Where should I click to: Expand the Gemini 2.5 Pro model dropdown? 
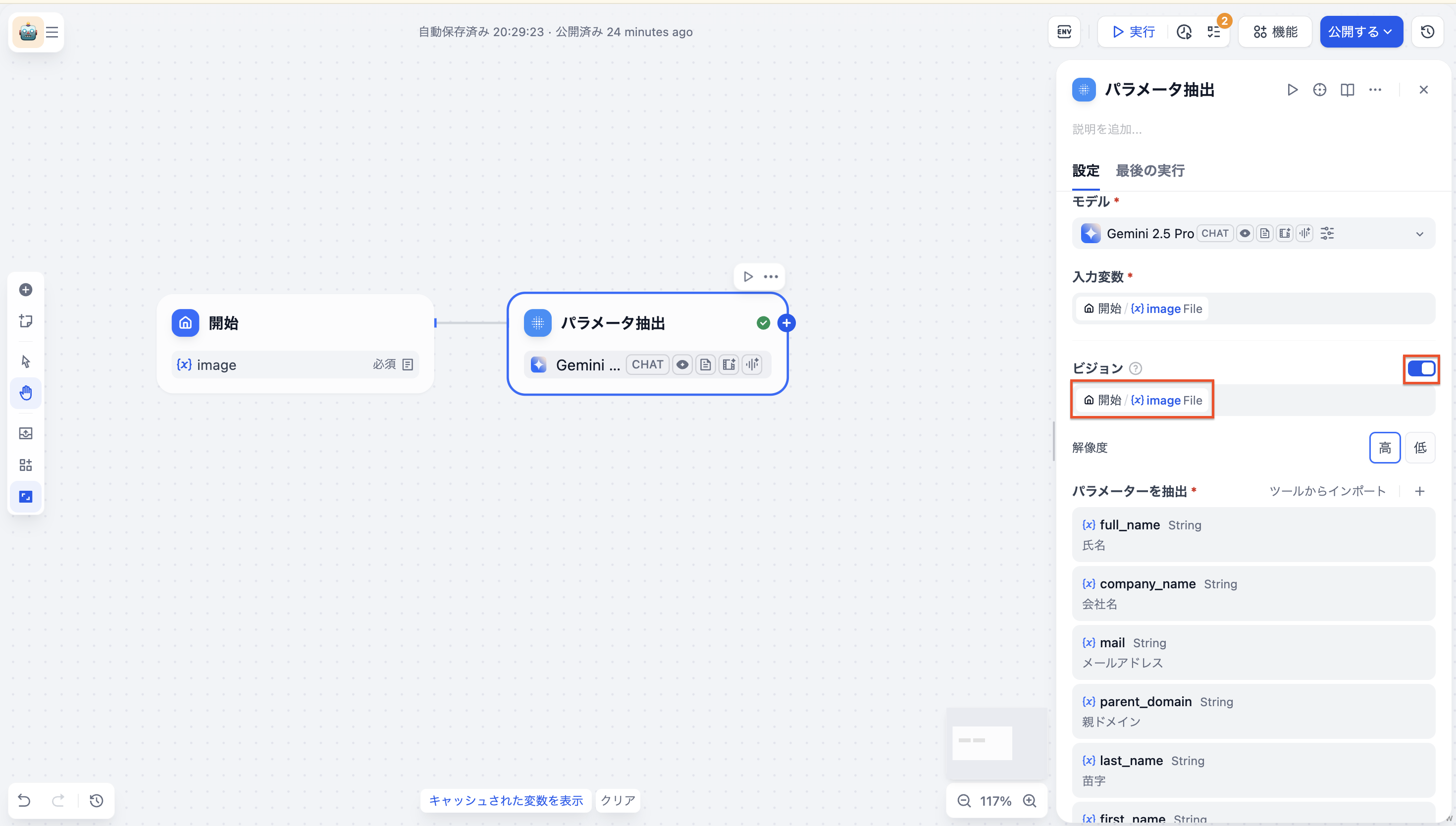click(1419, 234)
